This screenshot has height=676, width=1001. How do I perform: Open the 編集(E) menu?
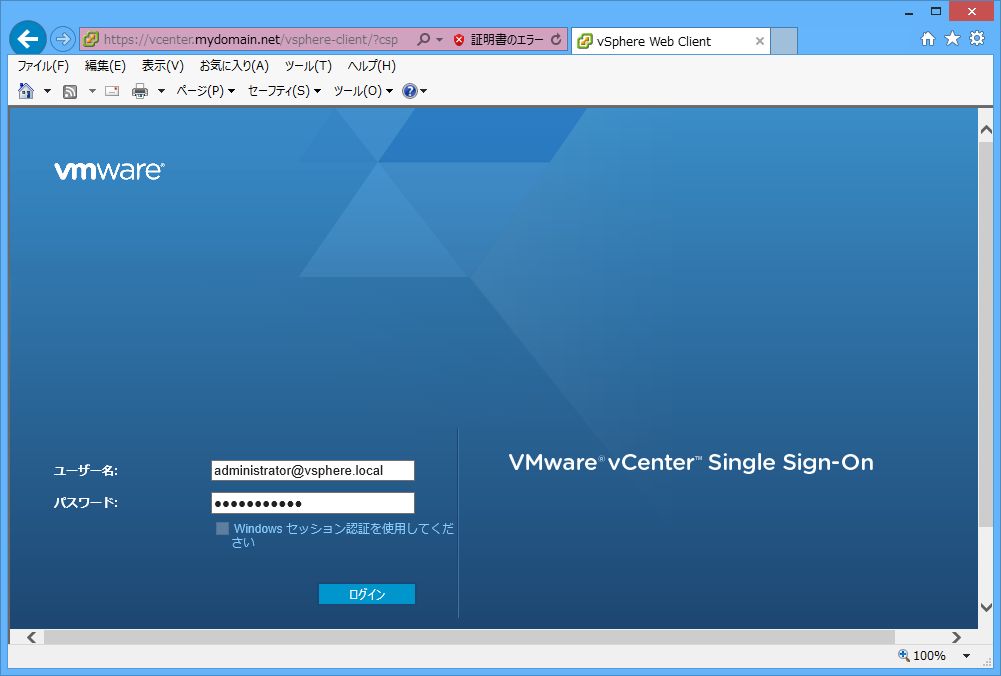[105, 66]
